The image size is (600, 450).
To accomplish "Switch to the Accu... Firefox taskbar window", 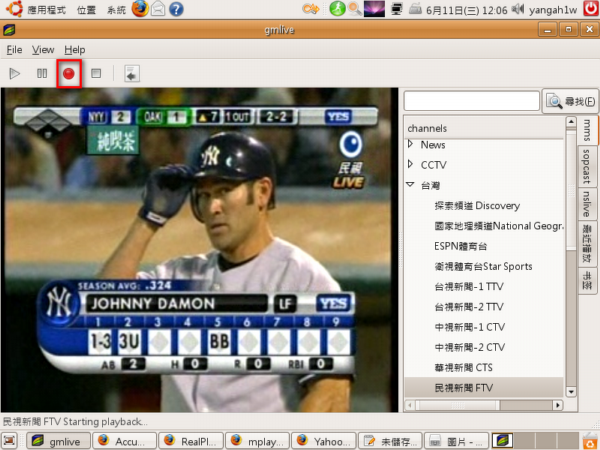I will pos(124,441).
